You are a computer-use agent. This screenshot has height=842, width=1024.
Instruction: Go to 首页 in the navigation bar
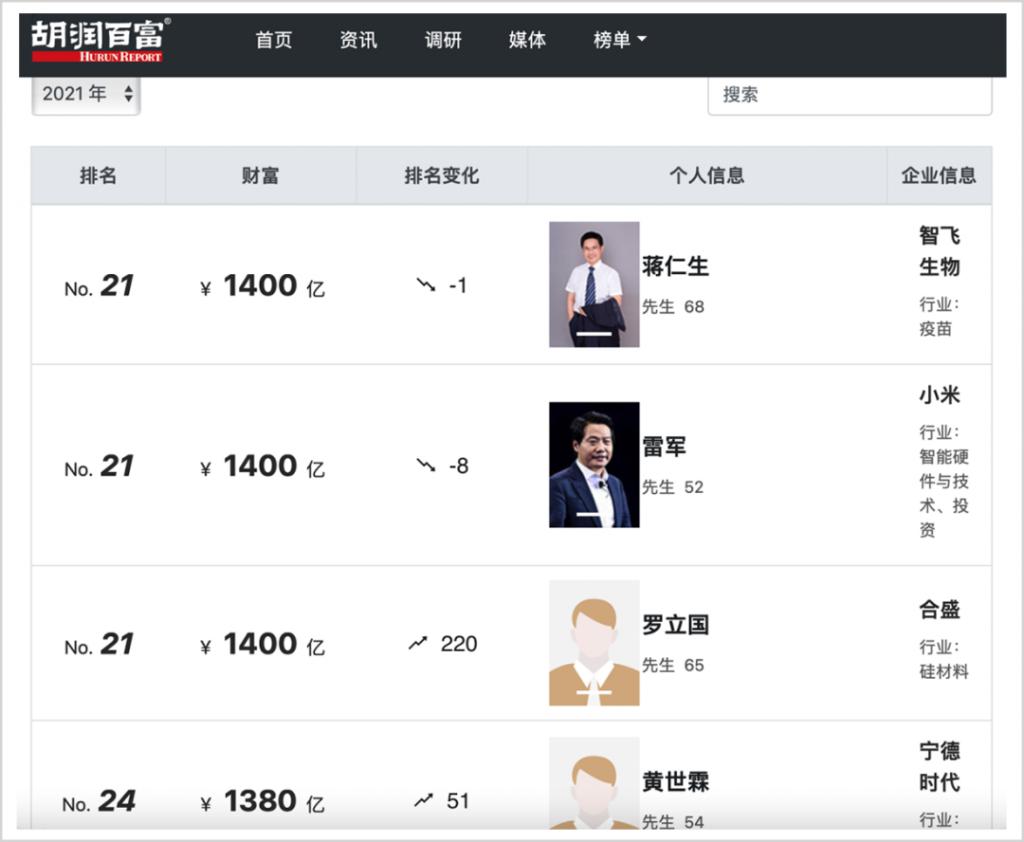coord(273,40)
